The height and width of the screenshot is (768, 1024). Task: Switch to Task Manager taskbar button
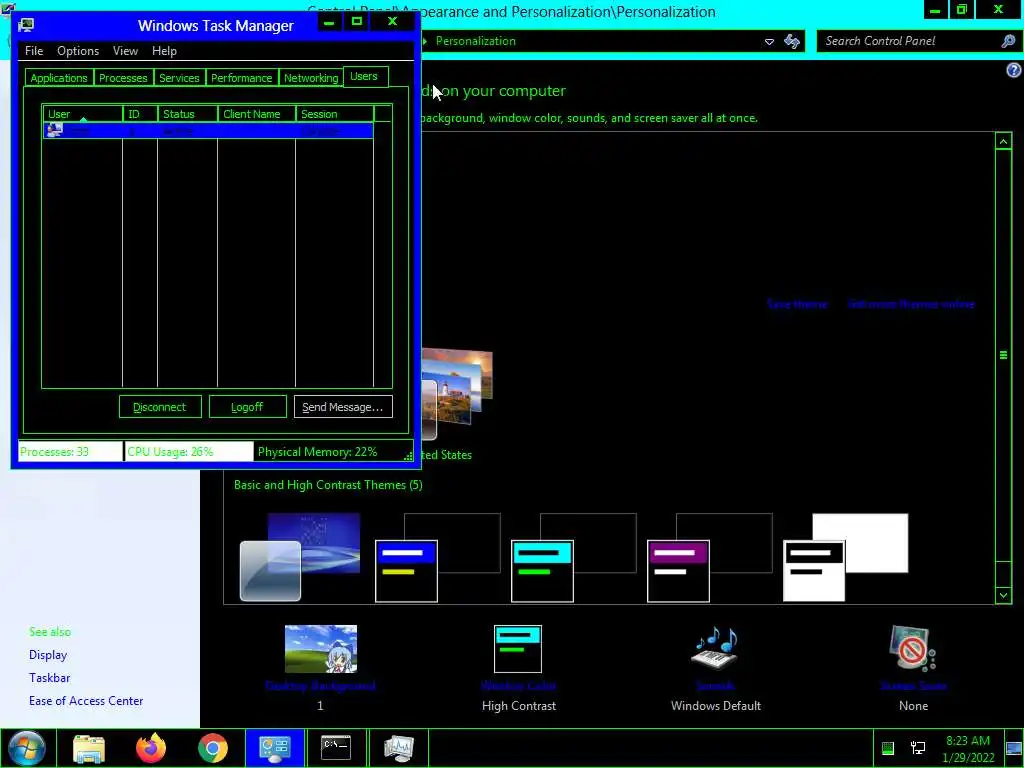398,748
